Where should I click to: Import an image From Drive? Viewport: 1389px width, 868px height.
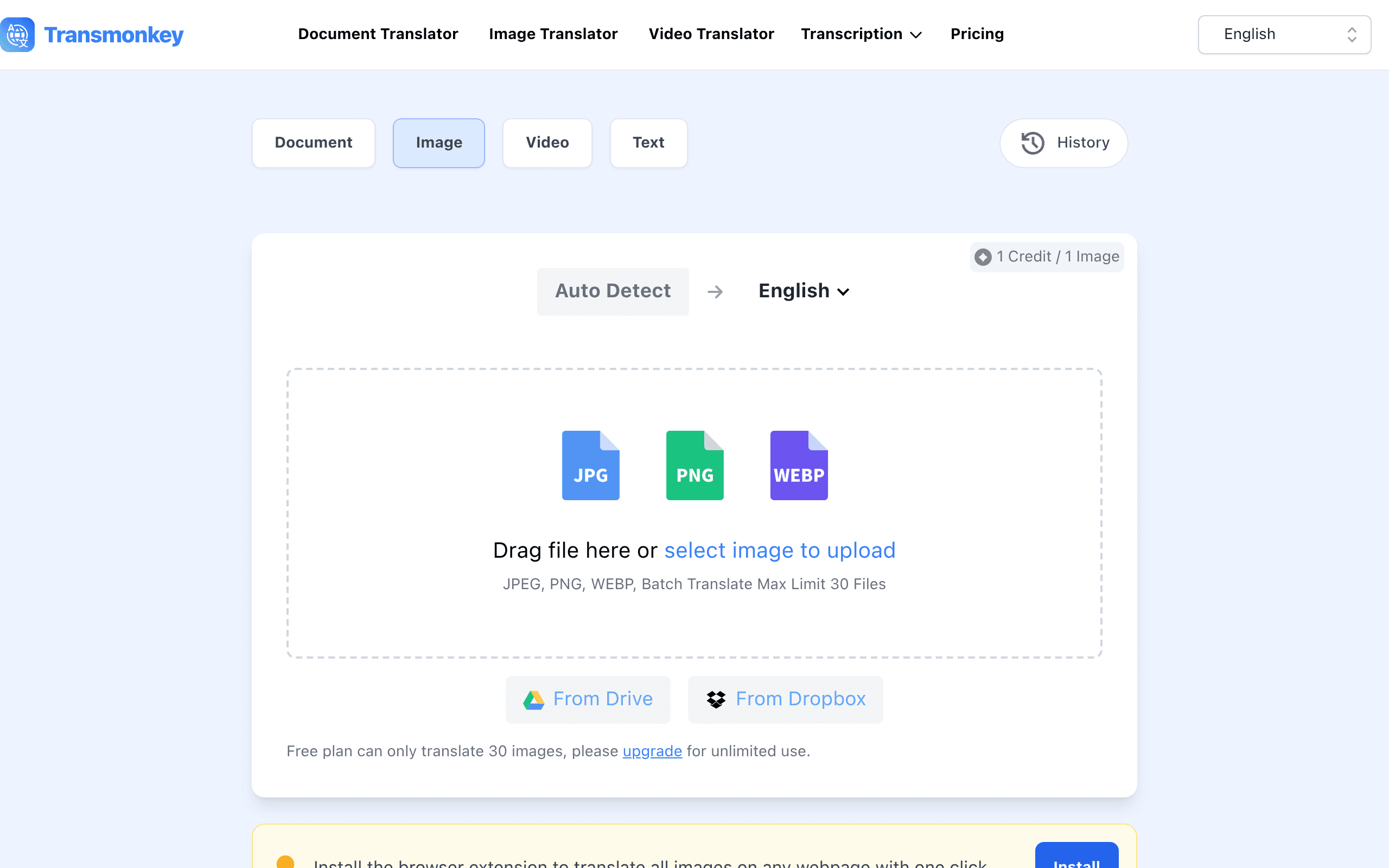pyautogui.click(x=588, y=699)
